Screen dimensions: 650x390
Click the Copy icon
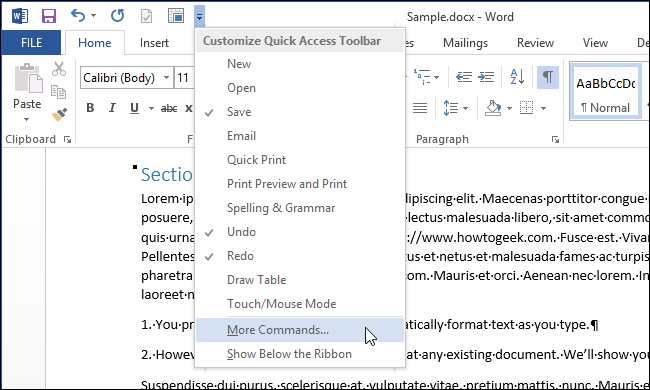pyautogui.click(x=58, y=92)
